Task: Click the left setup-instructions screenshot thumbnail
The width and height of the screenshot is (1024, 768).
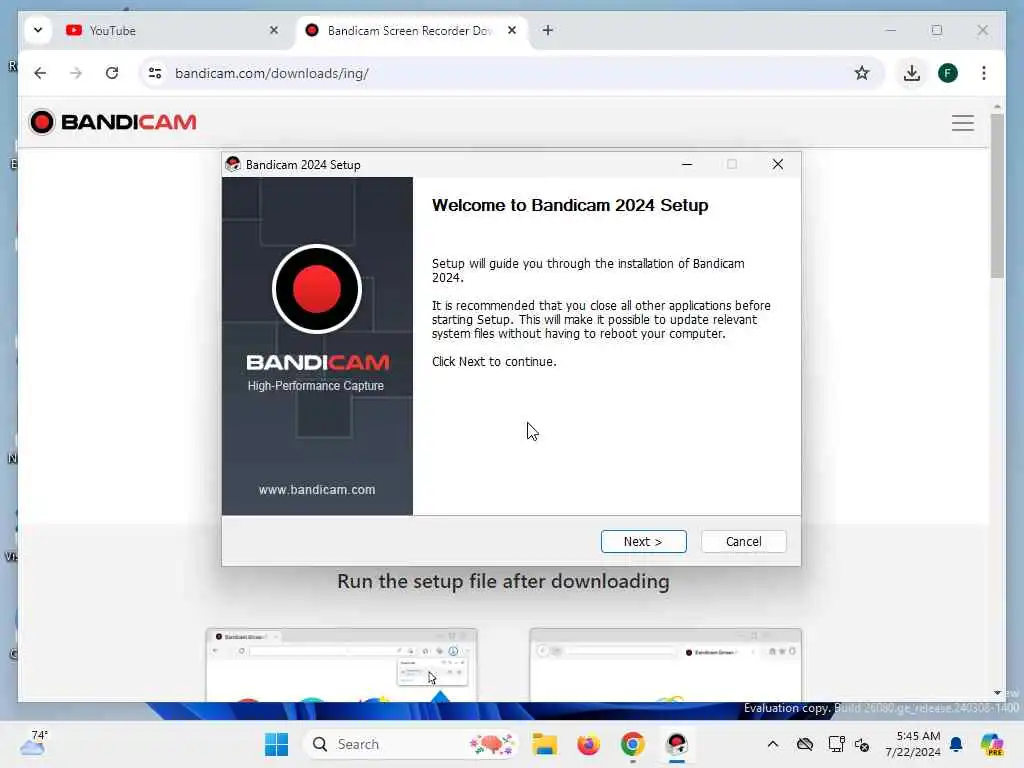Action: tap(342, 665)
